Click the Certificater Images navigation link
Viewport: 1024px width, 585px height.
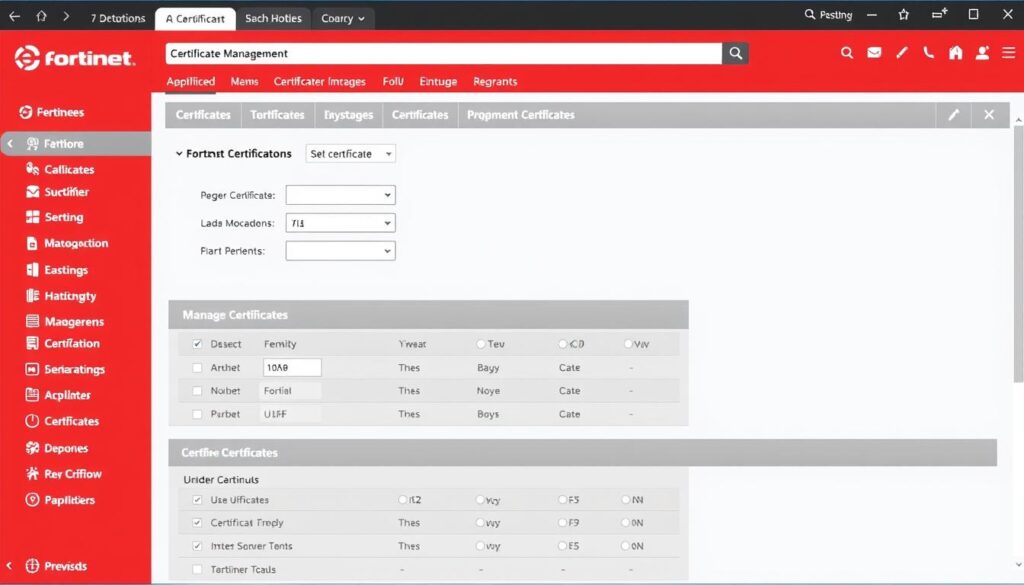point(319,82)
